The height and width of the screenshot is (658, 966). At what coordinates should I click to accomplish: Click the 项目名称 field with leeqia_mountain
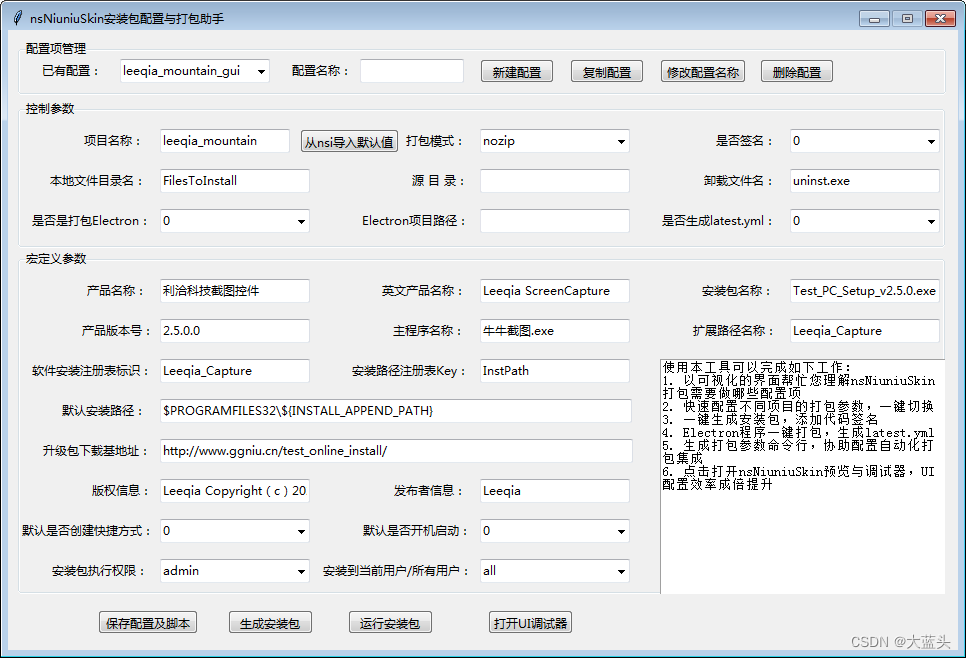[x=225, y=140]
